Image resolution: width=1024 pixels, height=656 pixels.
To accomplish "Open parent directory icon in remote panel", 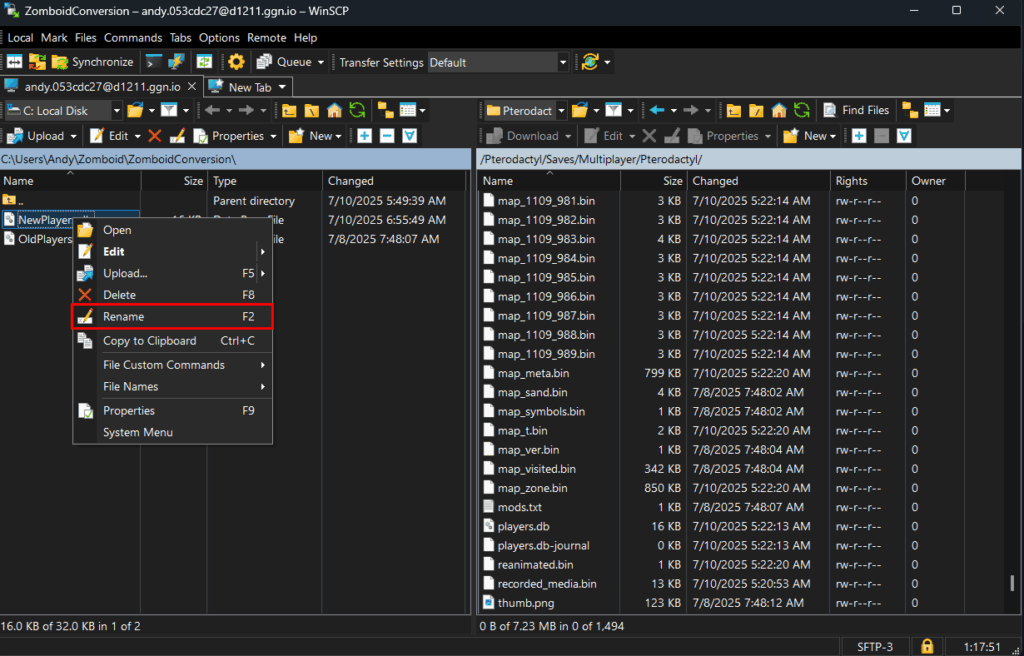I will click(734, 110).
